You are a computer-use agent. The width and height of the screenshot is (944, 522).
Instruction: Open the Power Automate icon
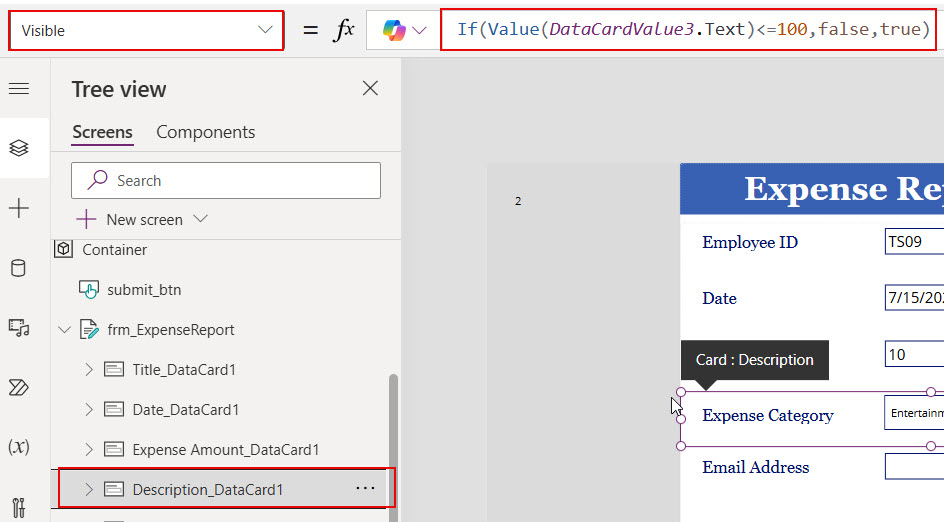19,387
